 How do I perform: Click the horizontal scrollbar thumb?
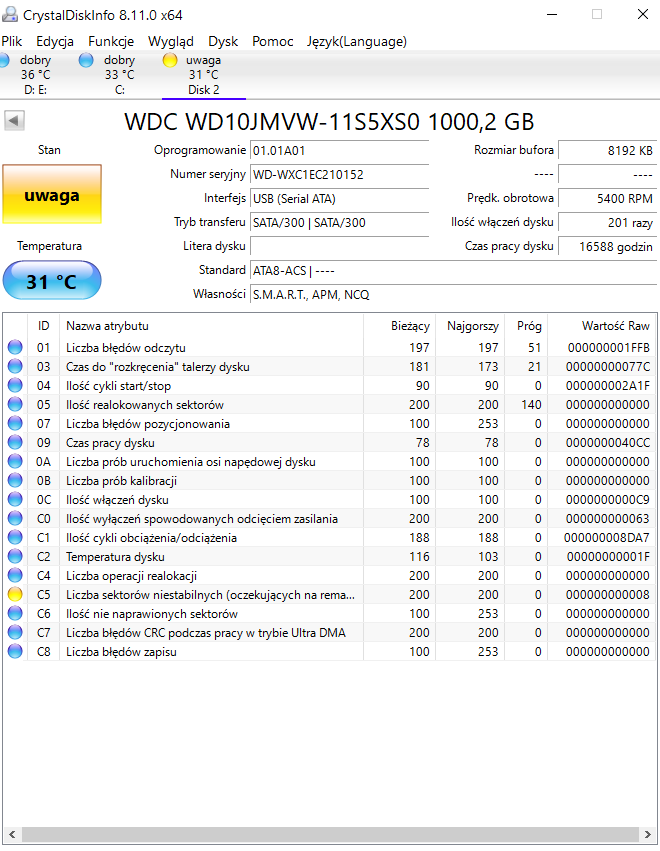(x=329, y=834)
